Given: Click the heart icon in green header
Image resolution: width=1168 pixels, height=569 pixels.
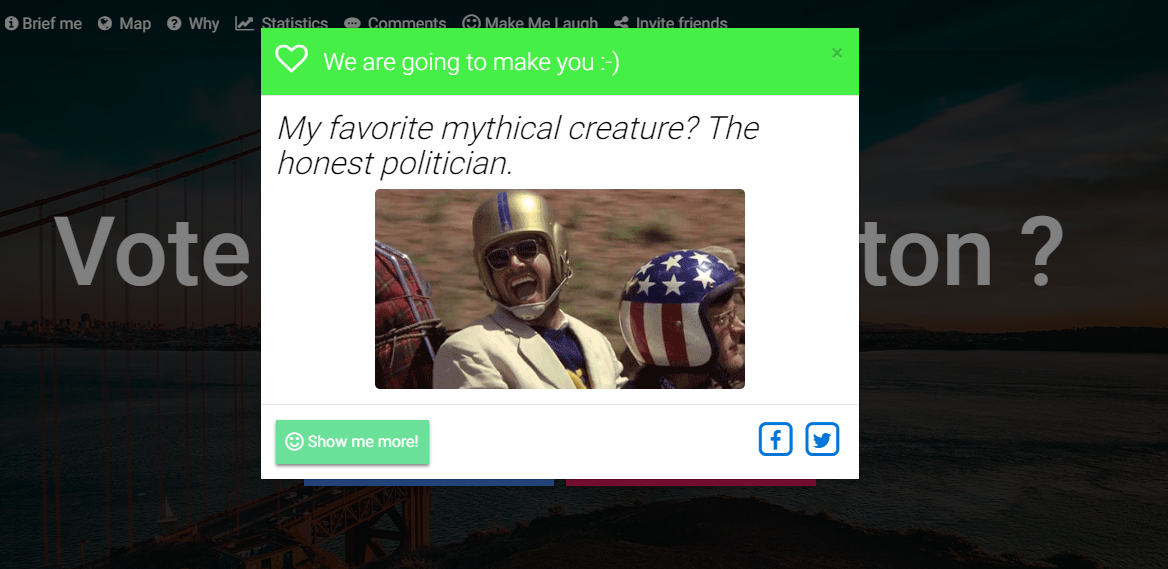Looking at the screenshot, I should coord(291,59).
